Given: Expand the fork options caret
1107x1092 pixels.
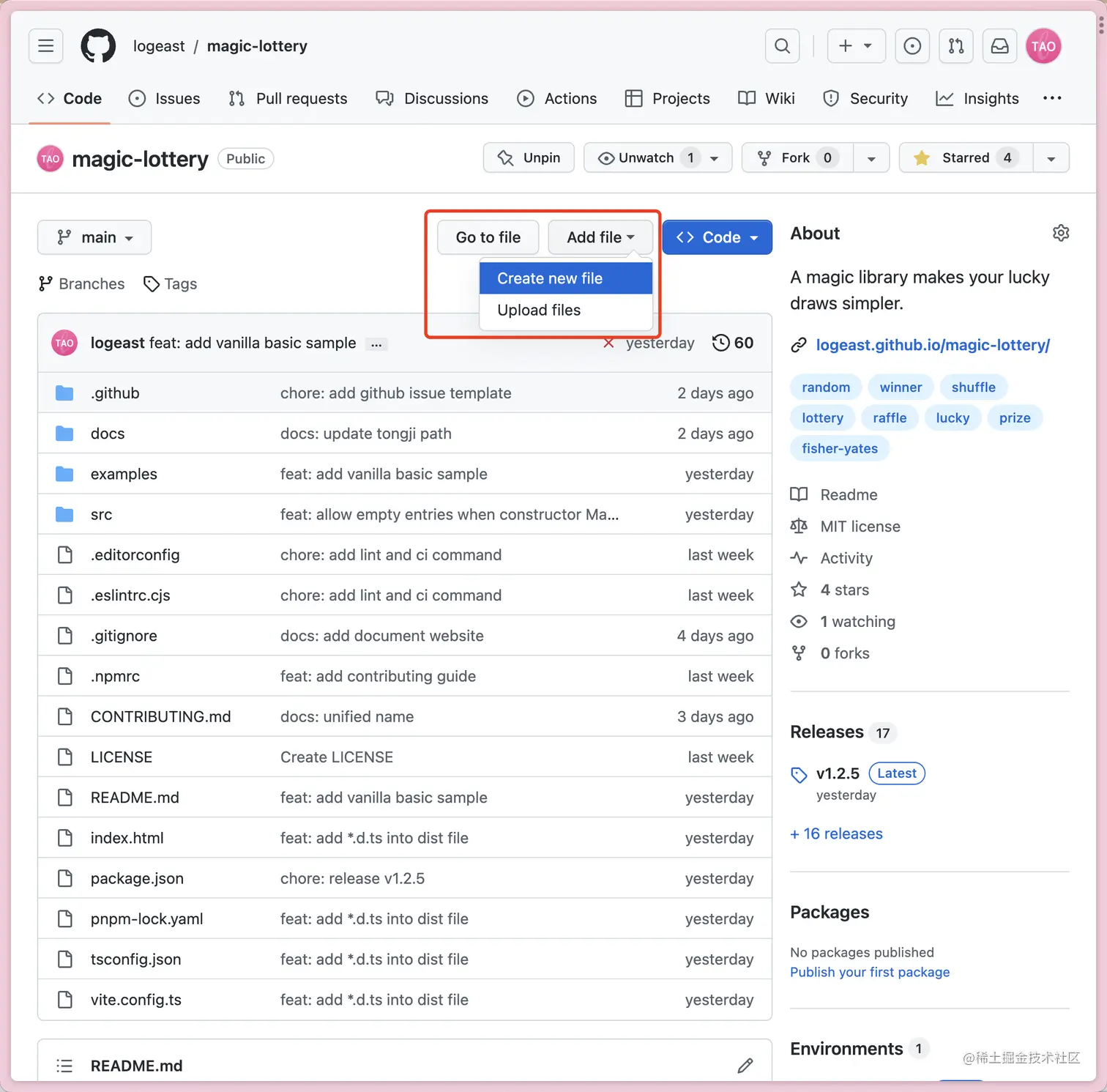Looking at the screenshot, I should [871, 157].
